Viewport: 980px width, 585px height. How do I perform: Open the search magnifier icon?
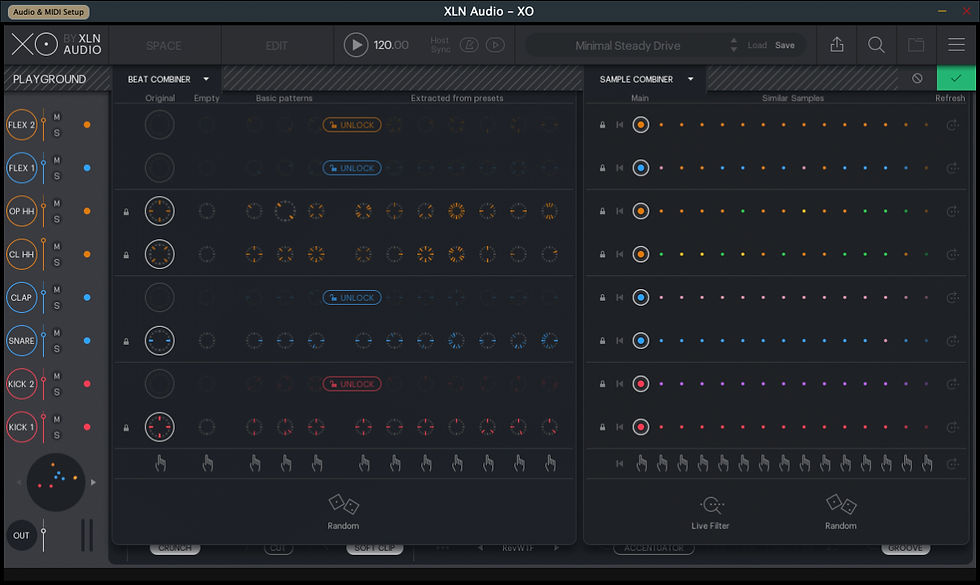click(x=876, y=45)
